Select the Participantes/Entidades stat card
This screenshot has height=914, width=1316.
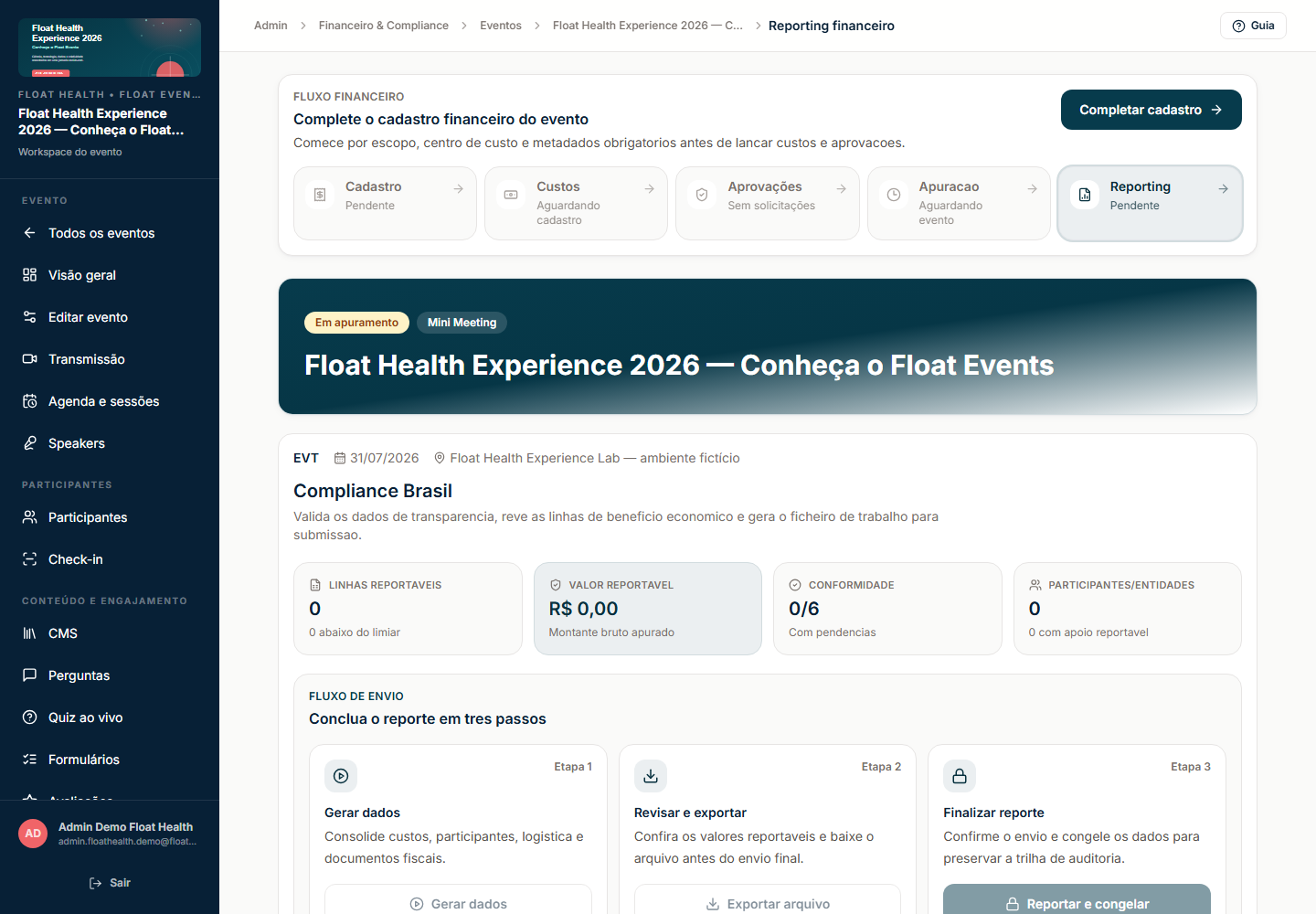pos(1128,609)
